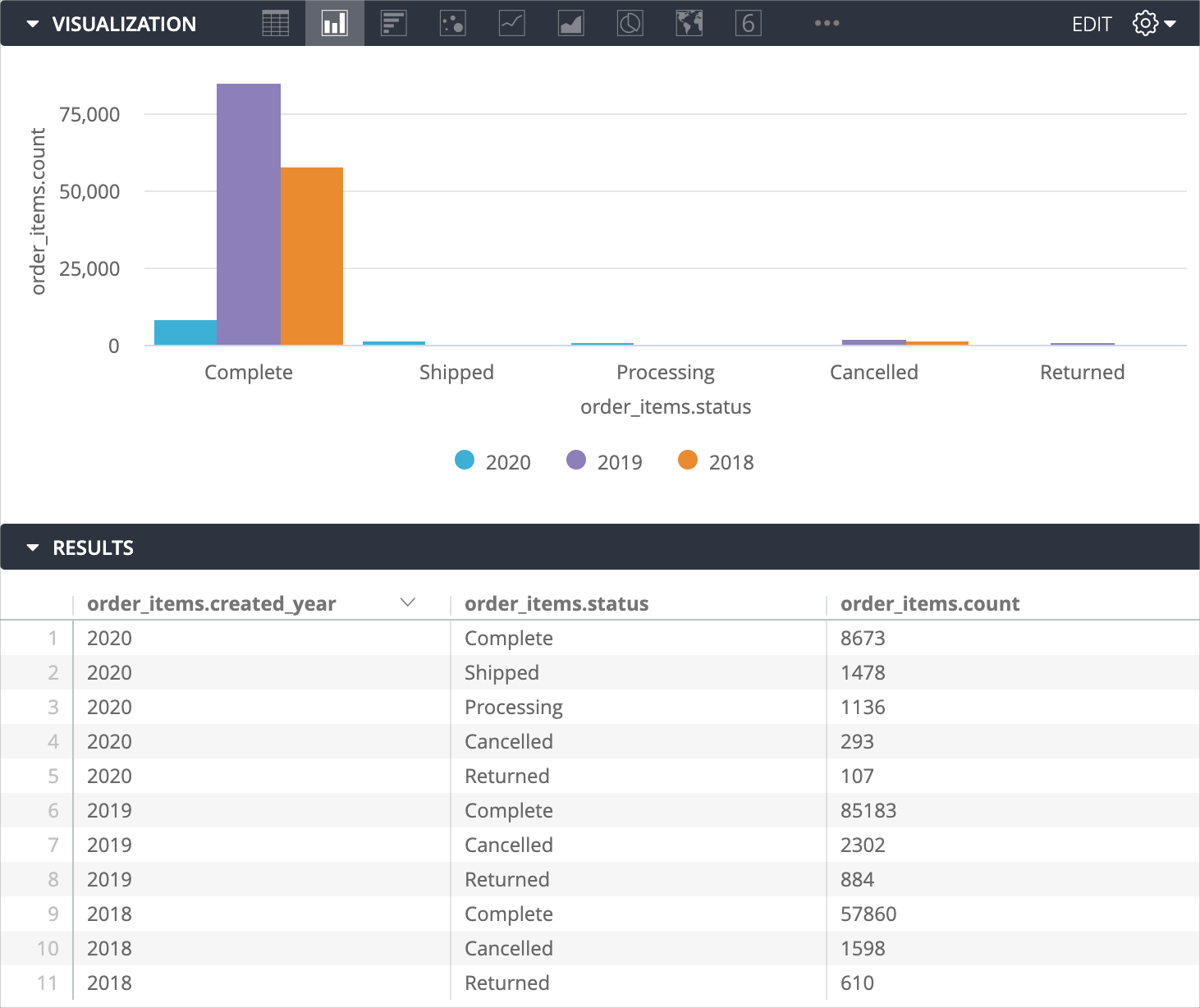The height and width of the screenshot is (1008, 1200).
Task: Switch to map visualization icon
Action: [689, 23]
